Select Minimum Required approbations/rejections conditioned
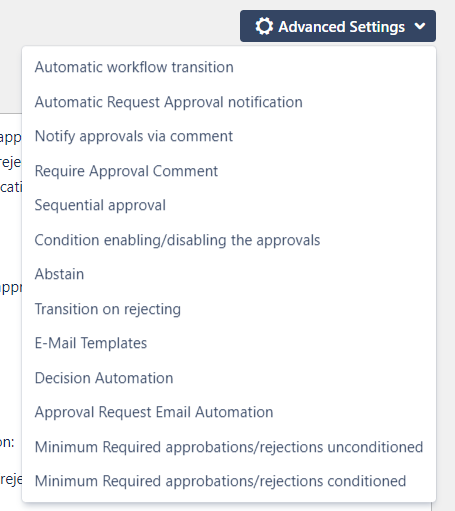 tap(229, 481)
